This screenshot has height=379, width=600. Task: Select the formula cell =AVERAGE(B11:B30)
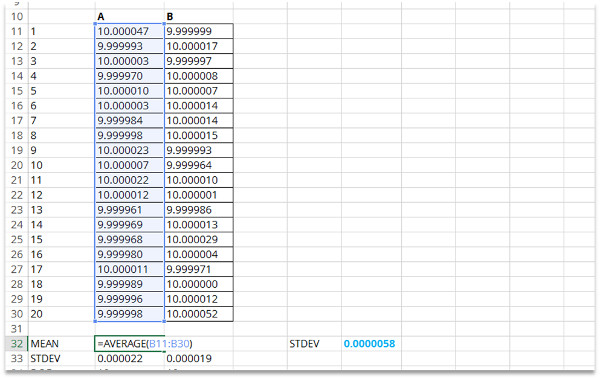130,344
